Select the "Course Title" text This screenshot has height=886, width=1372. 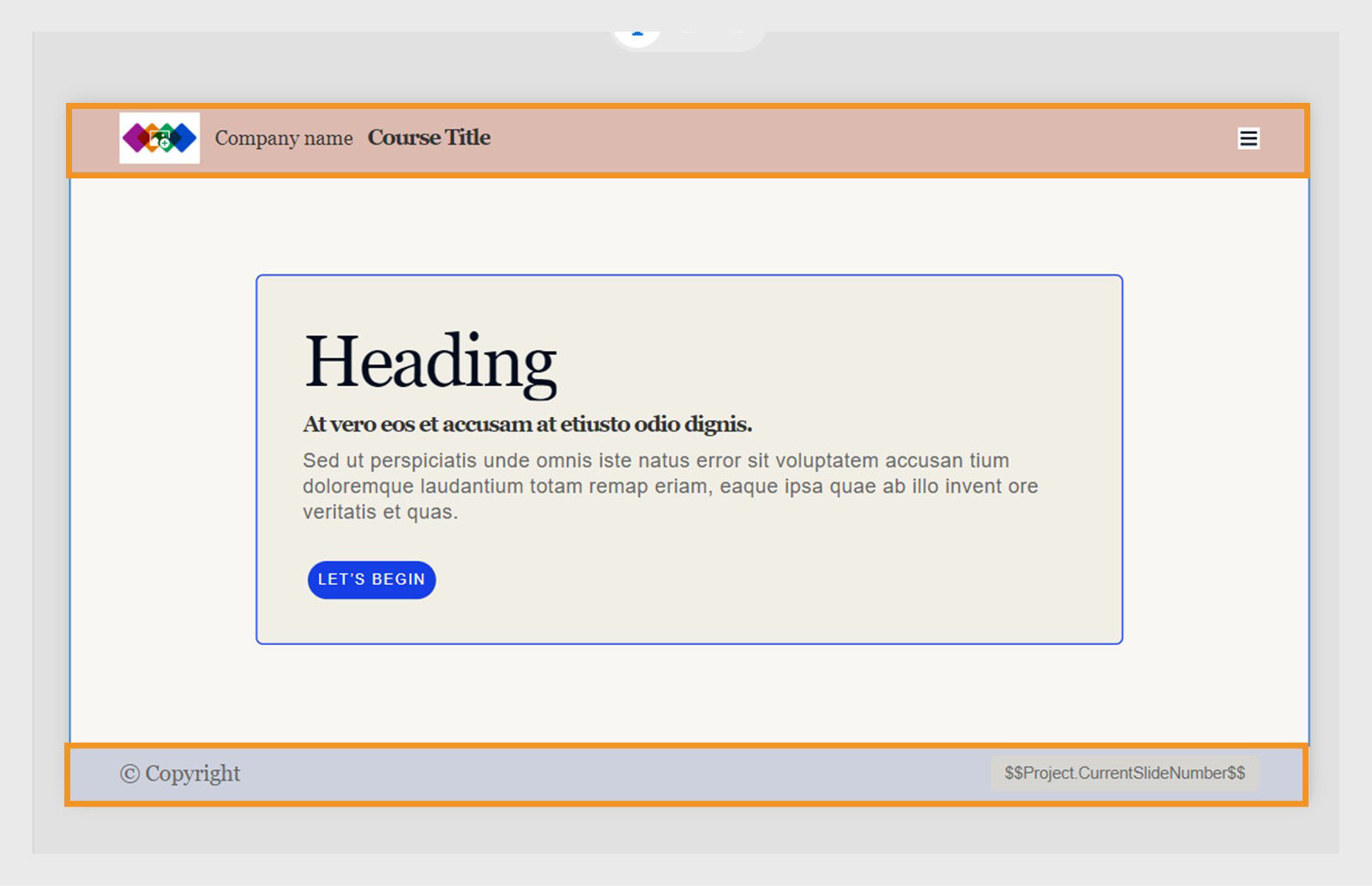[x=429, y=137]
